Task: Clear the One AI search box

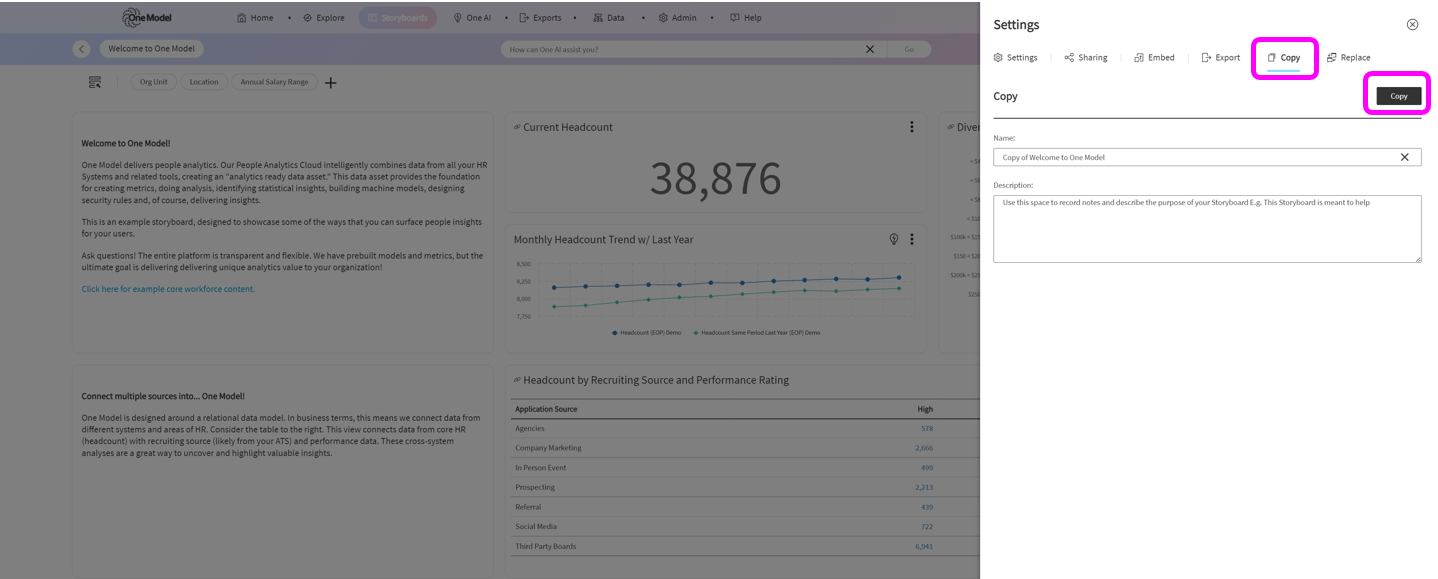Action: click(870, 49)
